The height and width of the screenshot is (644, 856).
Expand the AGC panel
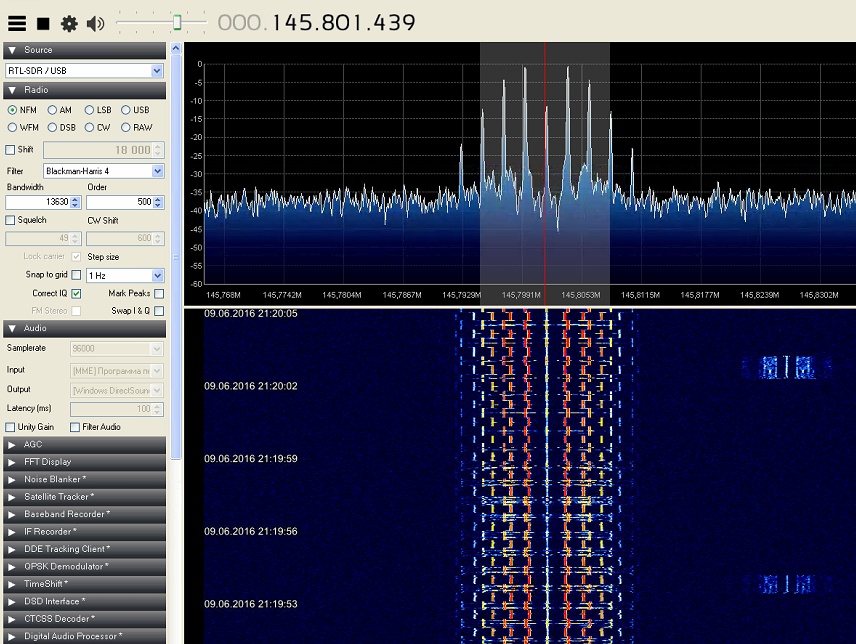pyautogui.click(x=85, y=445)
